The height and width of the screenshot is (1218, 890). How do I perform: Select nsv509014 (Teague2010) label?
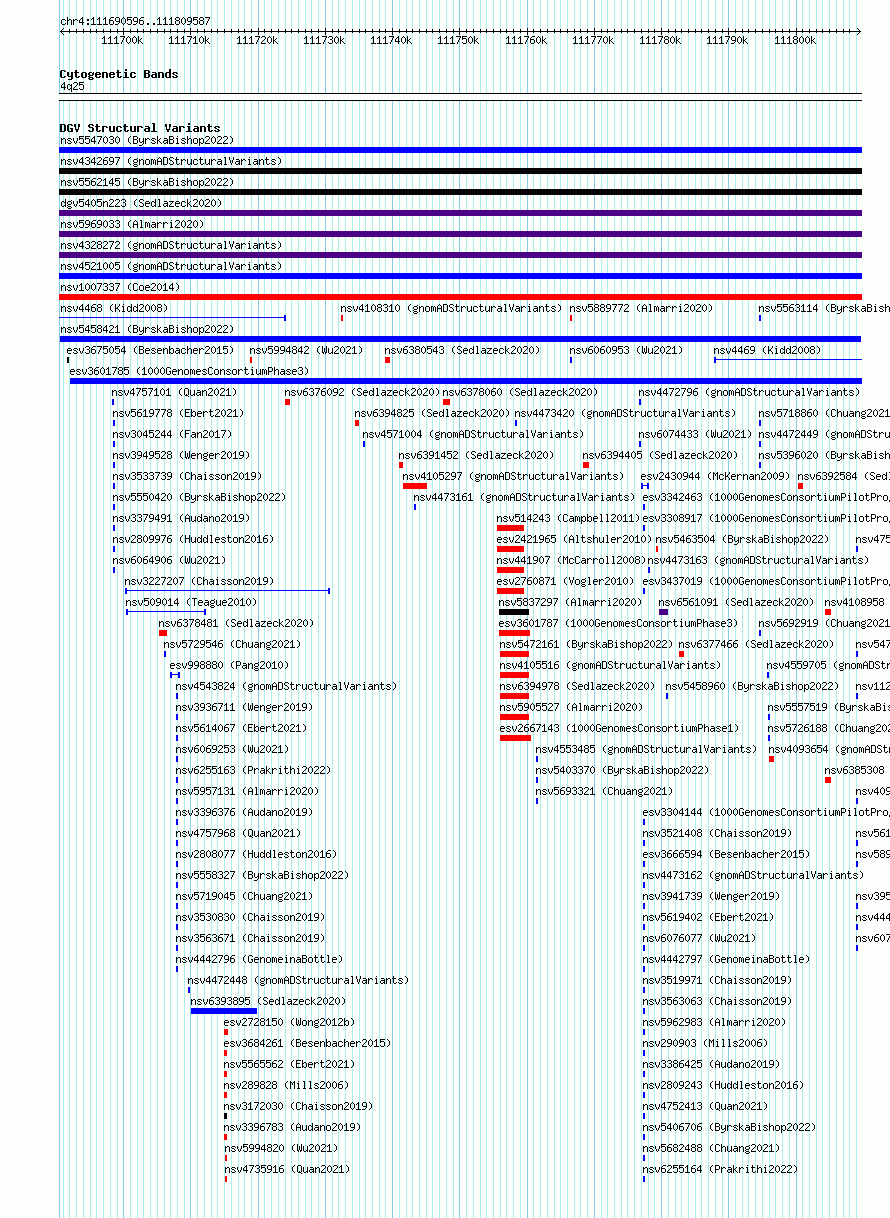point(191,602)
